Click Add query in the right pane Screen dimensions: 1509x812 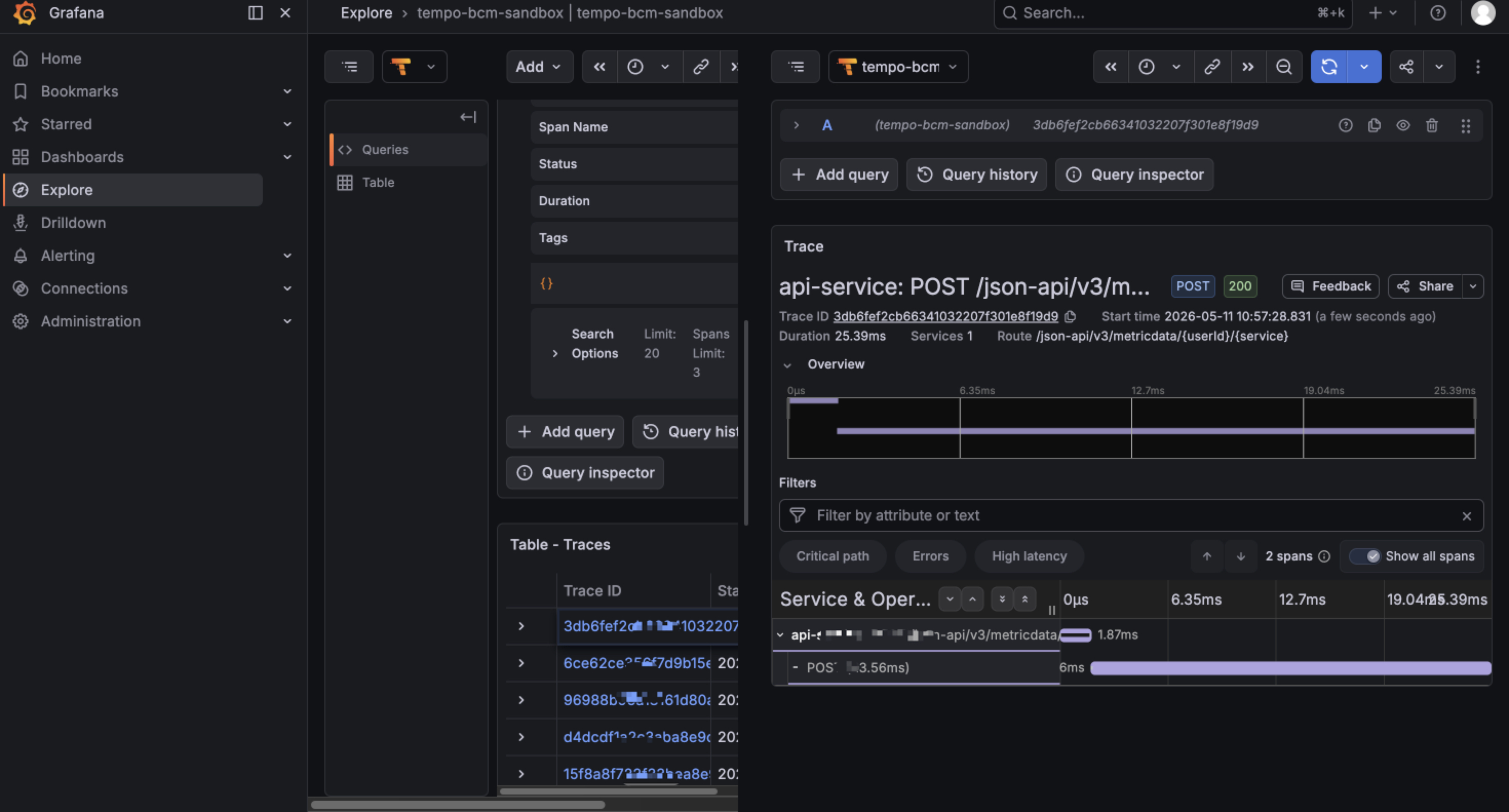tap(839, 175)
